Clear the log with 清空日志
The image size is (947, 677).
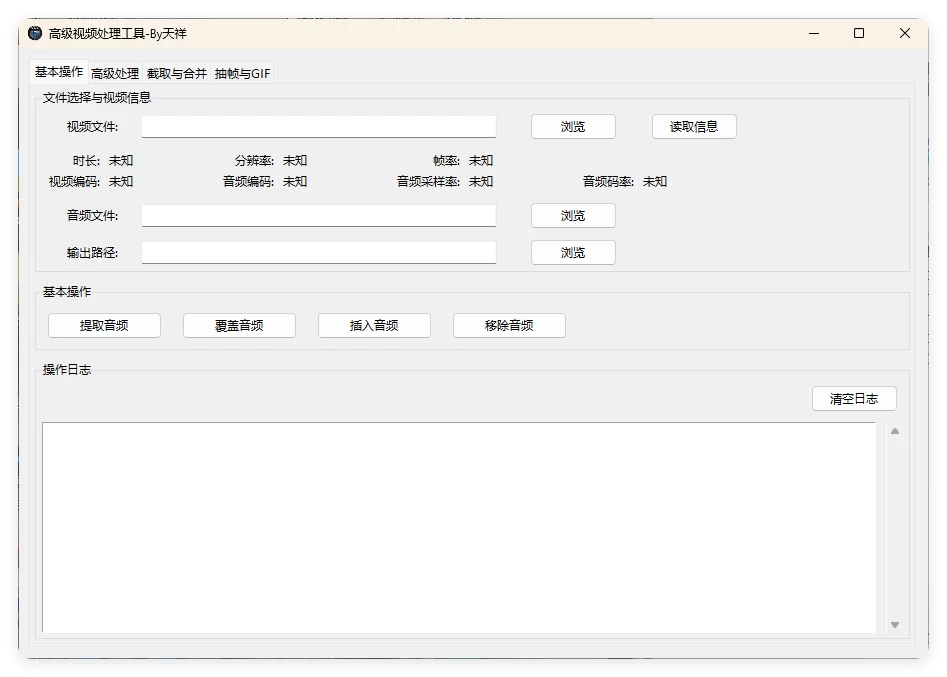click(854, 398)
